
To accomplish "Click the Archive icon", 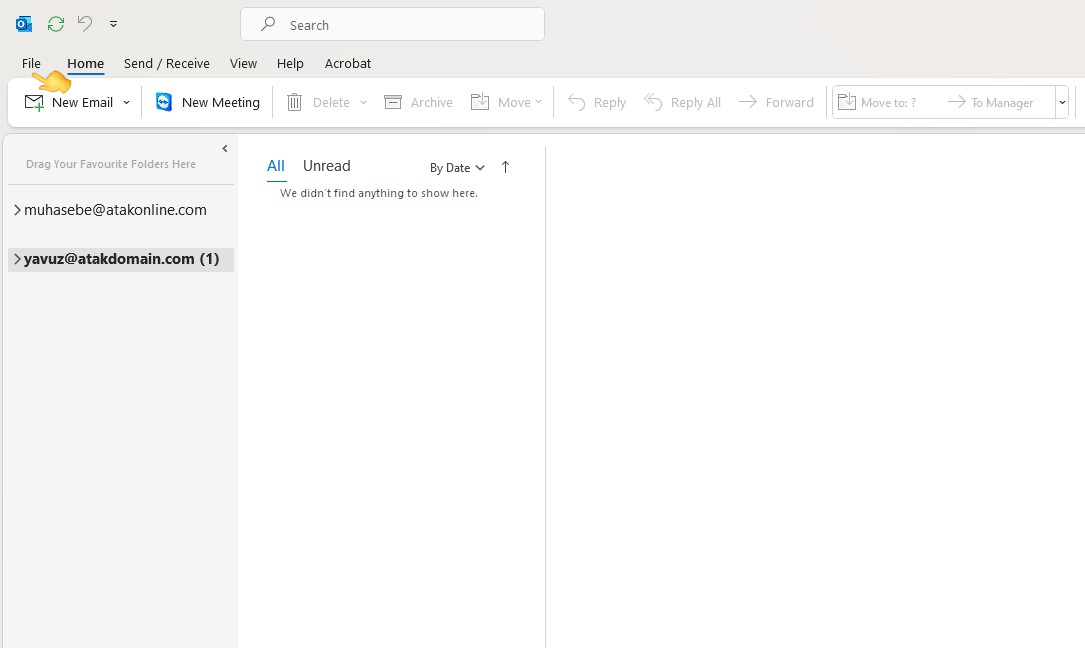I will point(392,101).
